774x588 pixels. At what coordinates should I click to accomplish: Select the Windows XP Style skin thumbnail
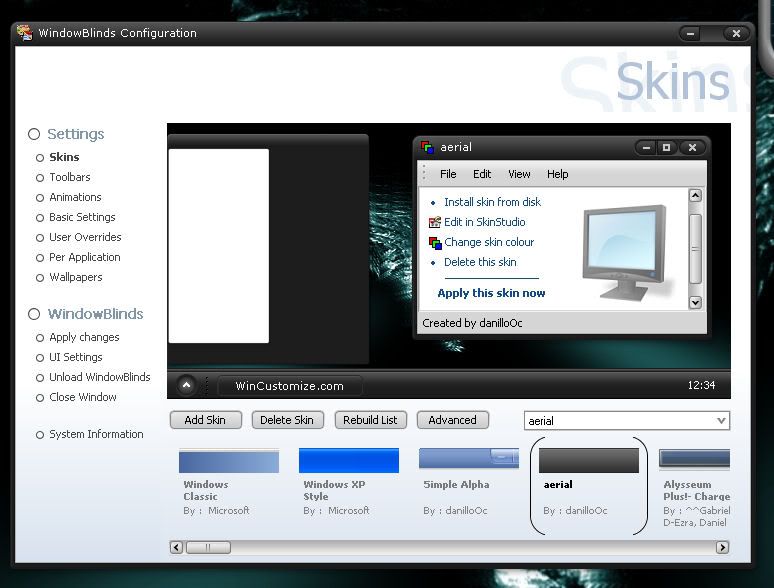click(348, 461)
